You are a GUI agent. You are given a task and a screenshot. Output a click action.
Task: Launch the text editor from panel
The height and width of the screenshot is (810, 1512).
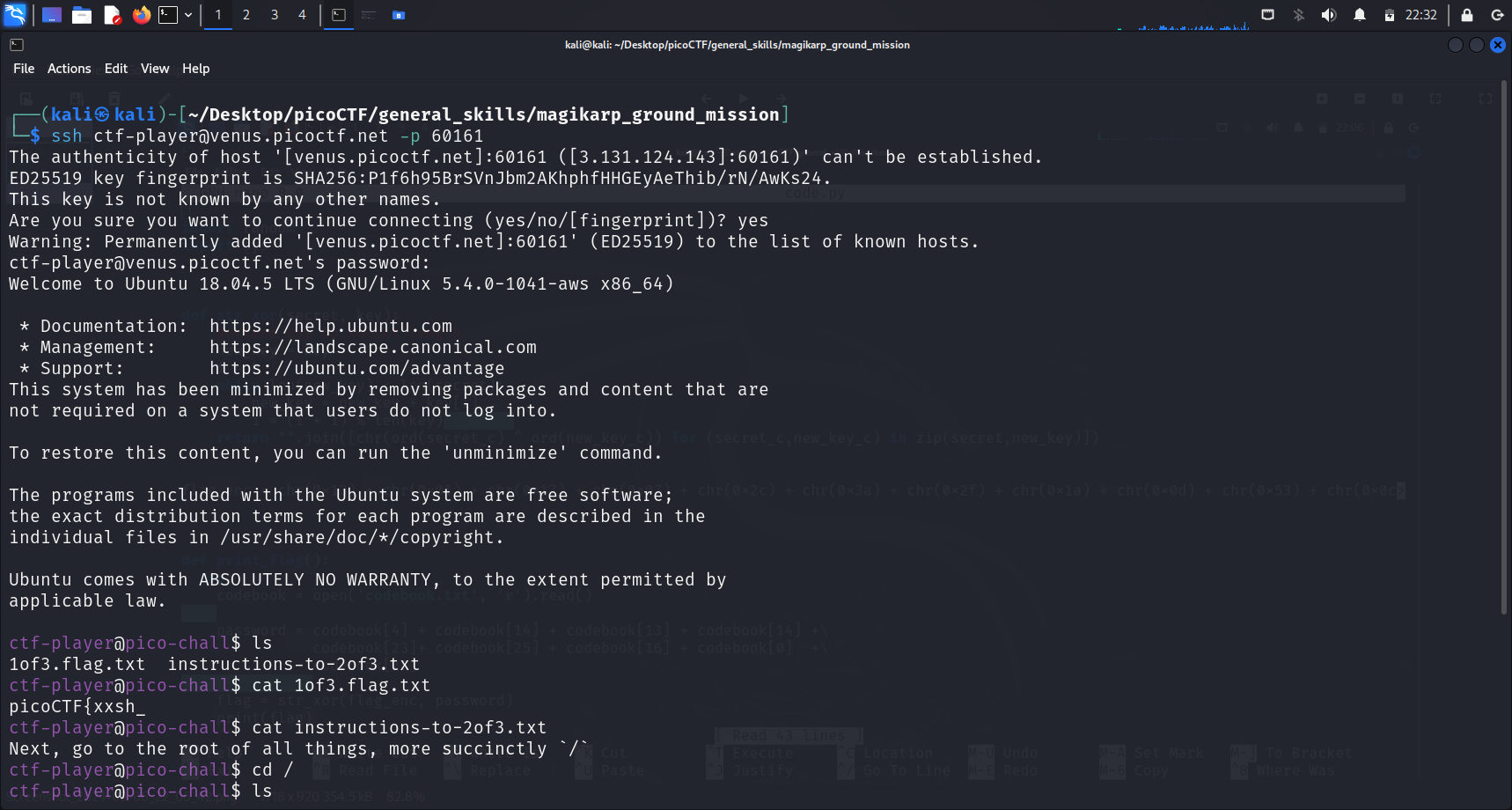(112, 15)
